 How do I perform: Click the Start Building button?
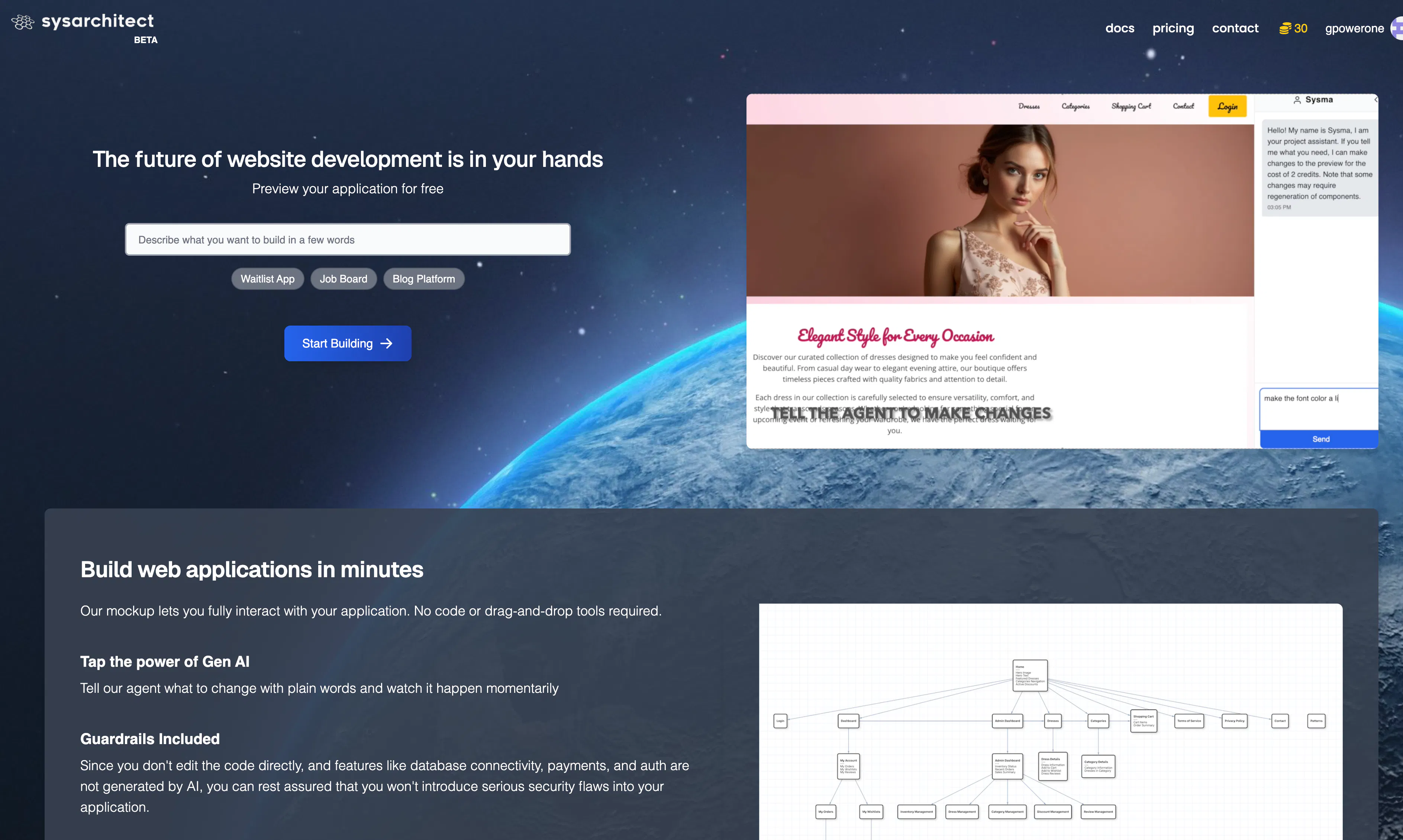tap(348, 343)
